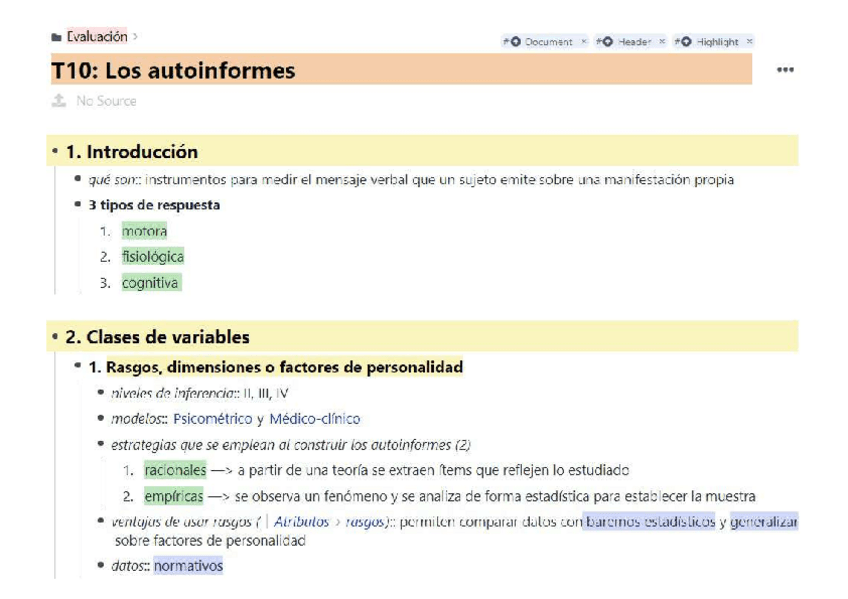Click highlighted word motora
Image resolution: width=848 pixels, height=599 pixels.
(144, 231)
